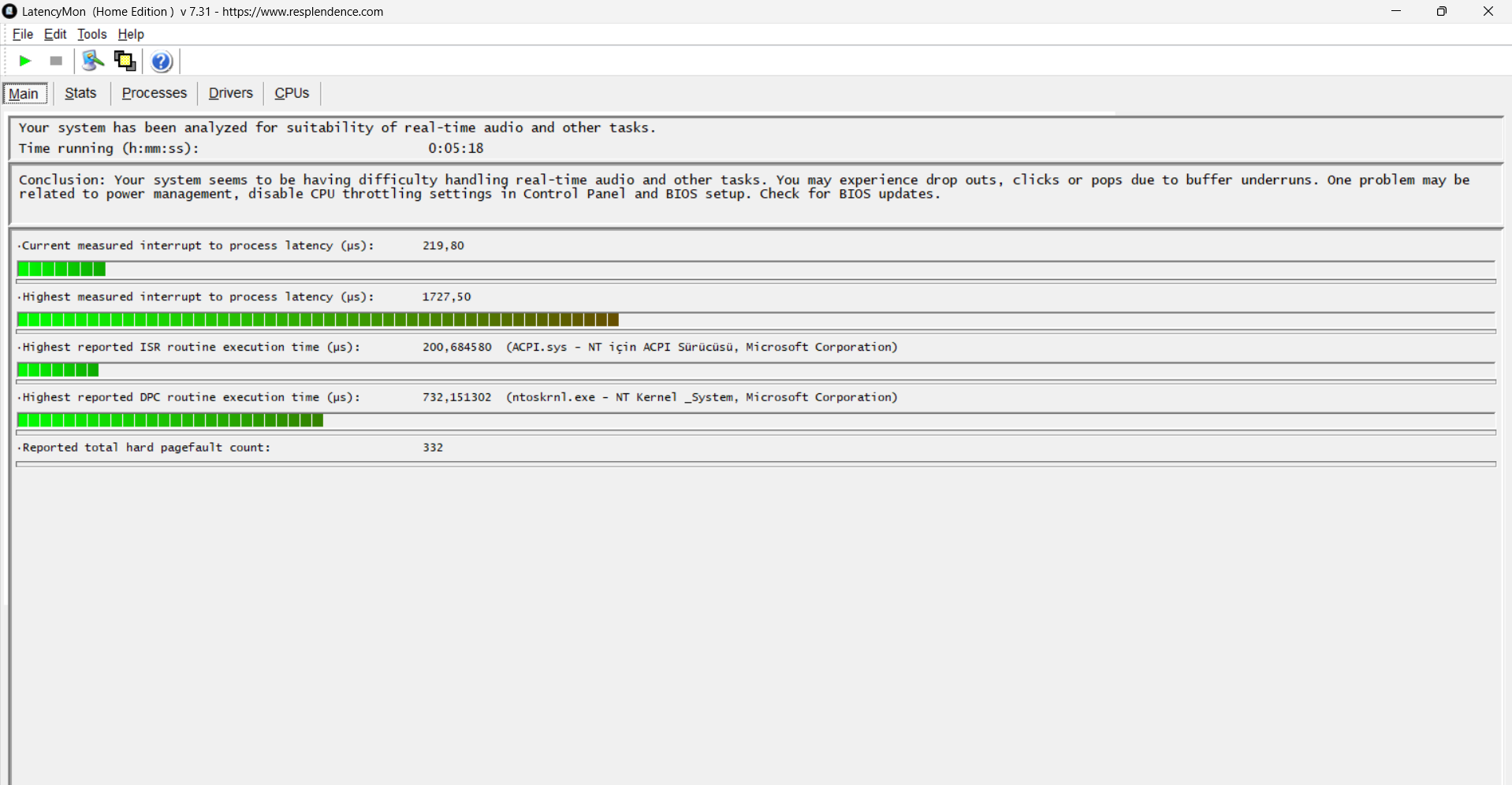Switch to the CPUs tab
This screenshot has height=785, width=1512.
292,93
